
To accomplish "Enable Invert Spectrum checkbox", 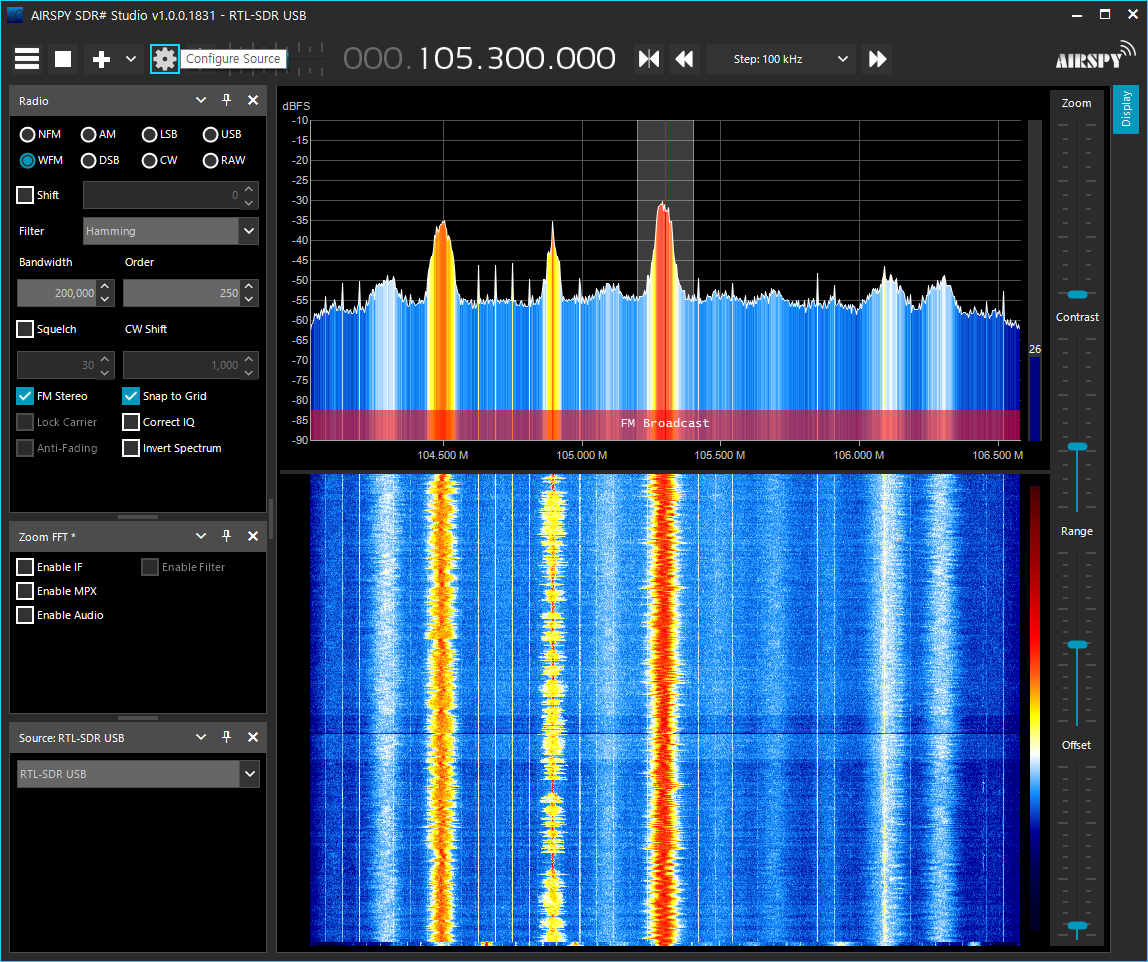I will [x=131, y=448].
